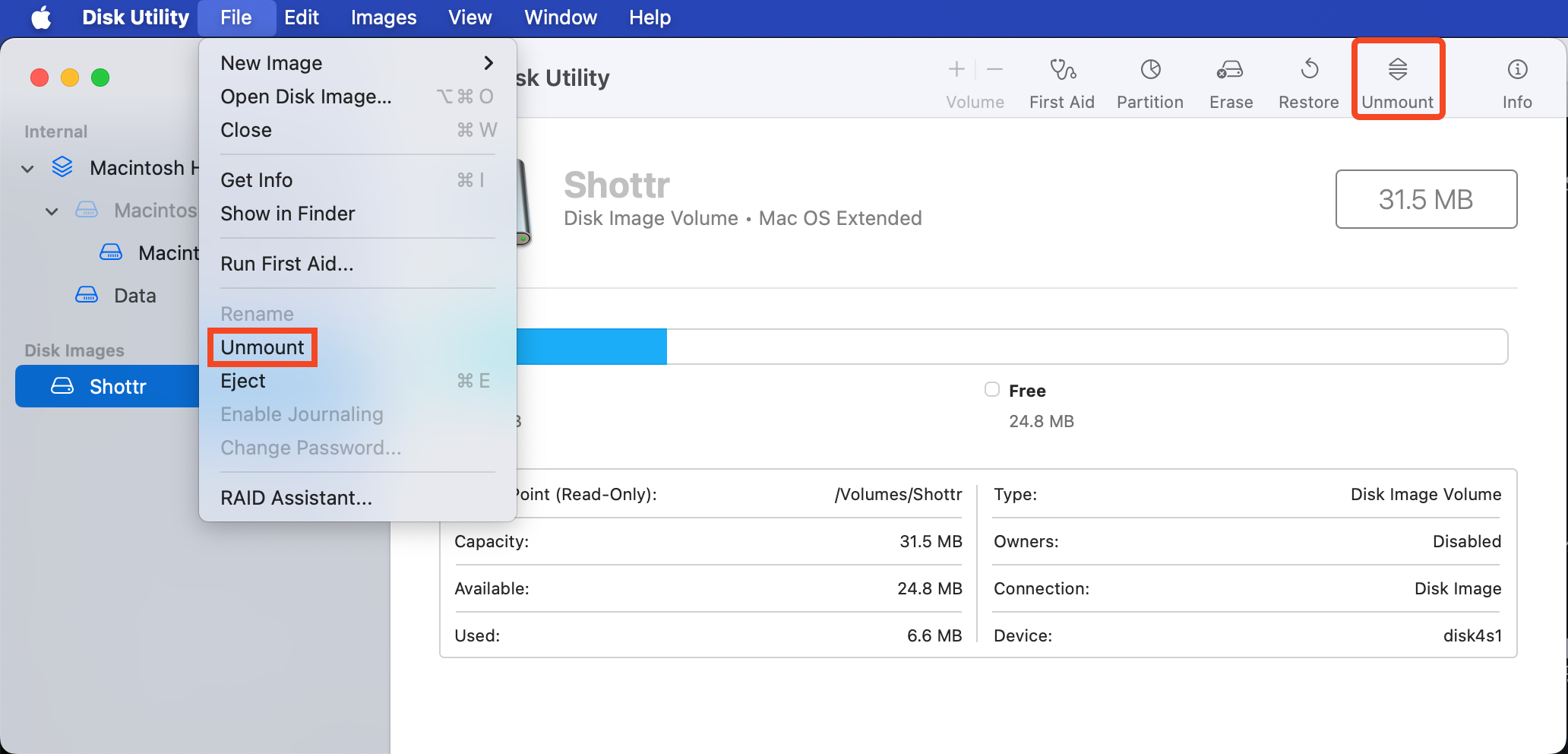This screenshot has height=754, width=1568.
Task: Choose Close in the File menu
Action: coord(357,130)
